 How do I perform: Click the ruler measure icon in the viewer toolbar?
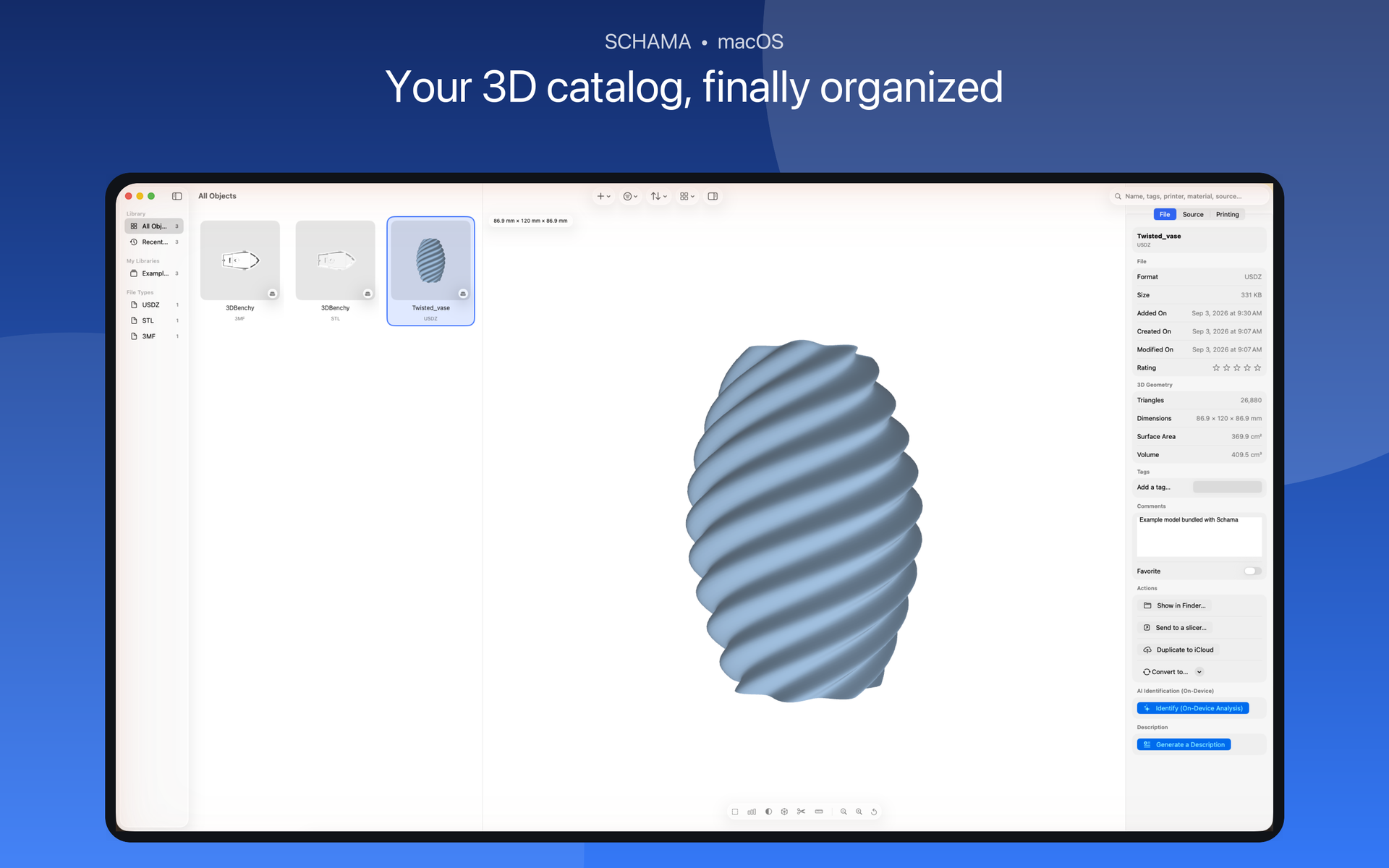coord(819,812)
